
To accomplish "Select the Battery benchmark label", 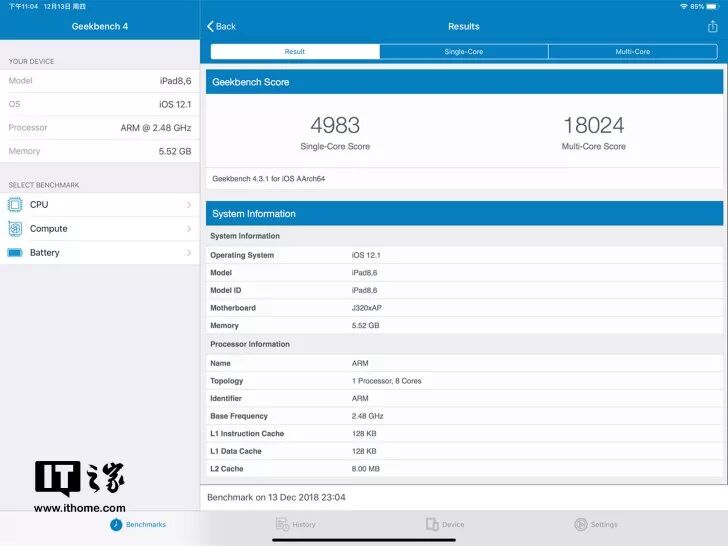I will [x=45, y=253].
